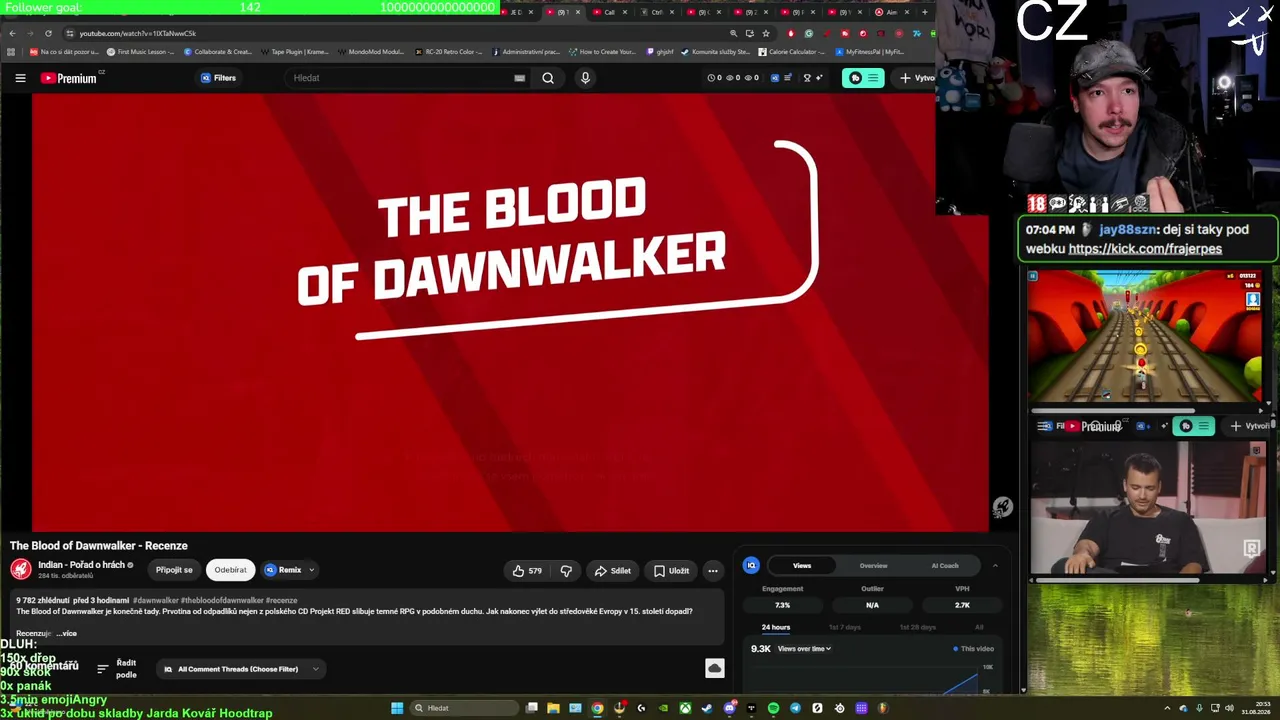Click the browser address bar URL
This screenshot has height=720, width=1280.
click(x=138, y=33)
